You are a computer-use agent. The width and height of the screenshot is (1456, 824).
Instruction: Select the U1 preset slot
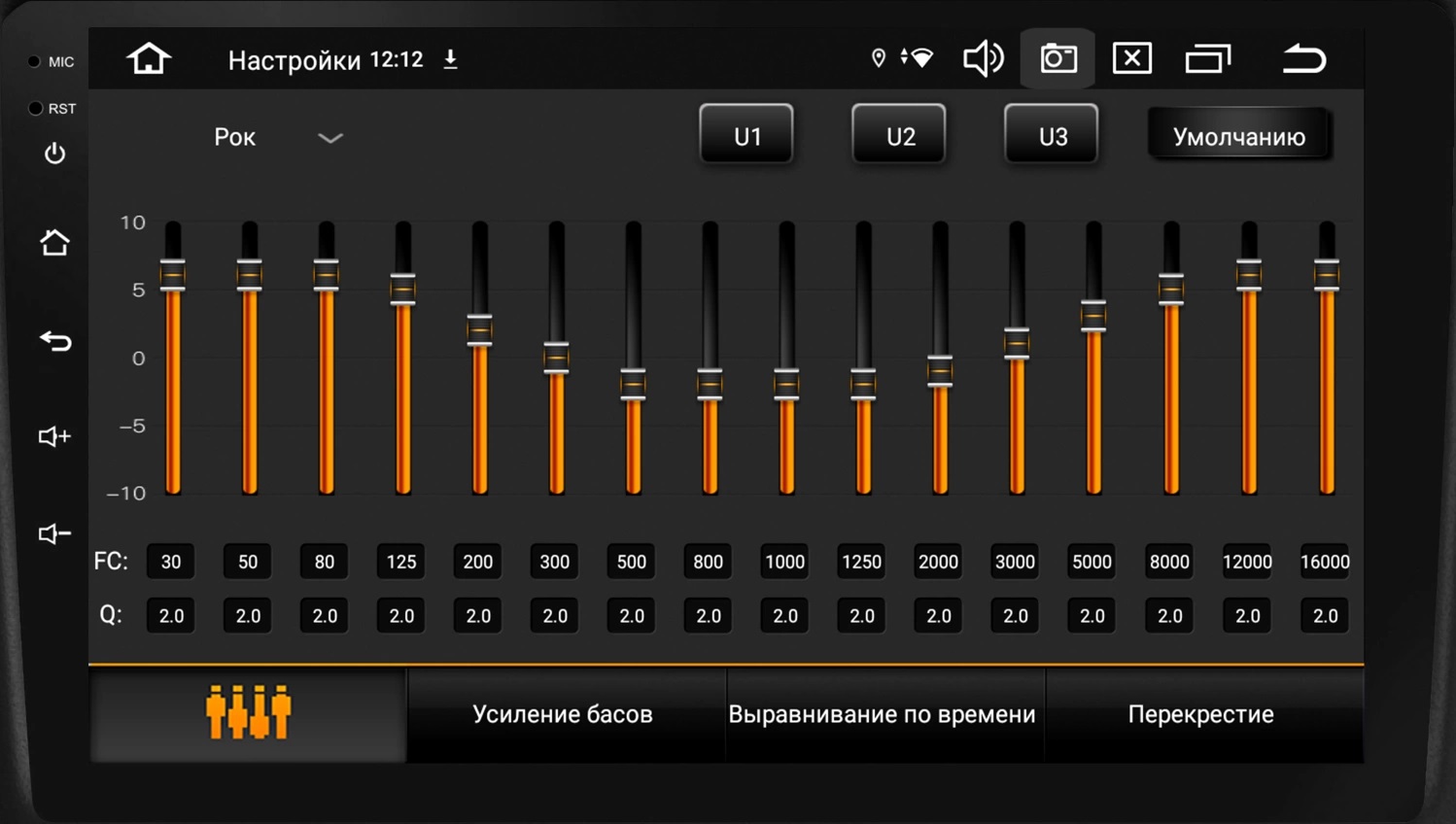(746, 134)
